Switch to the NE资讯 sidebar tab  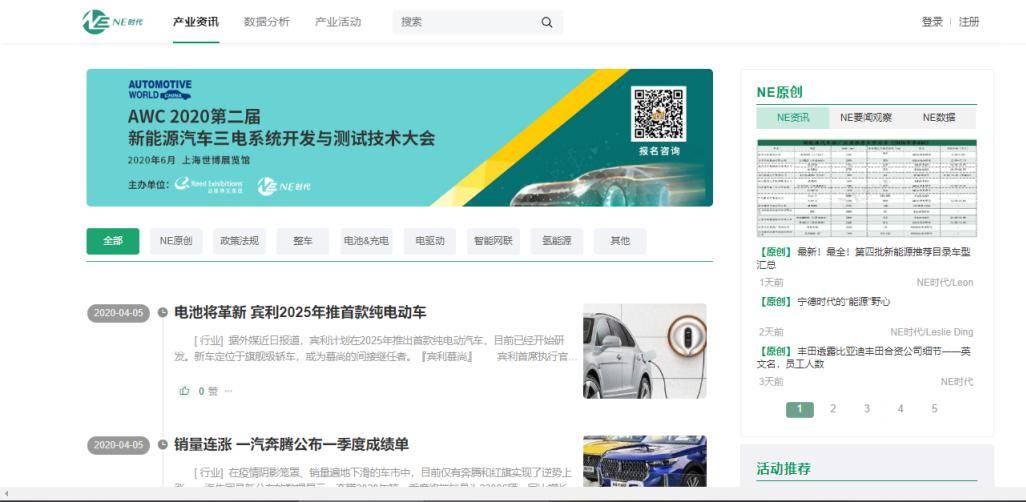point(793,118)
